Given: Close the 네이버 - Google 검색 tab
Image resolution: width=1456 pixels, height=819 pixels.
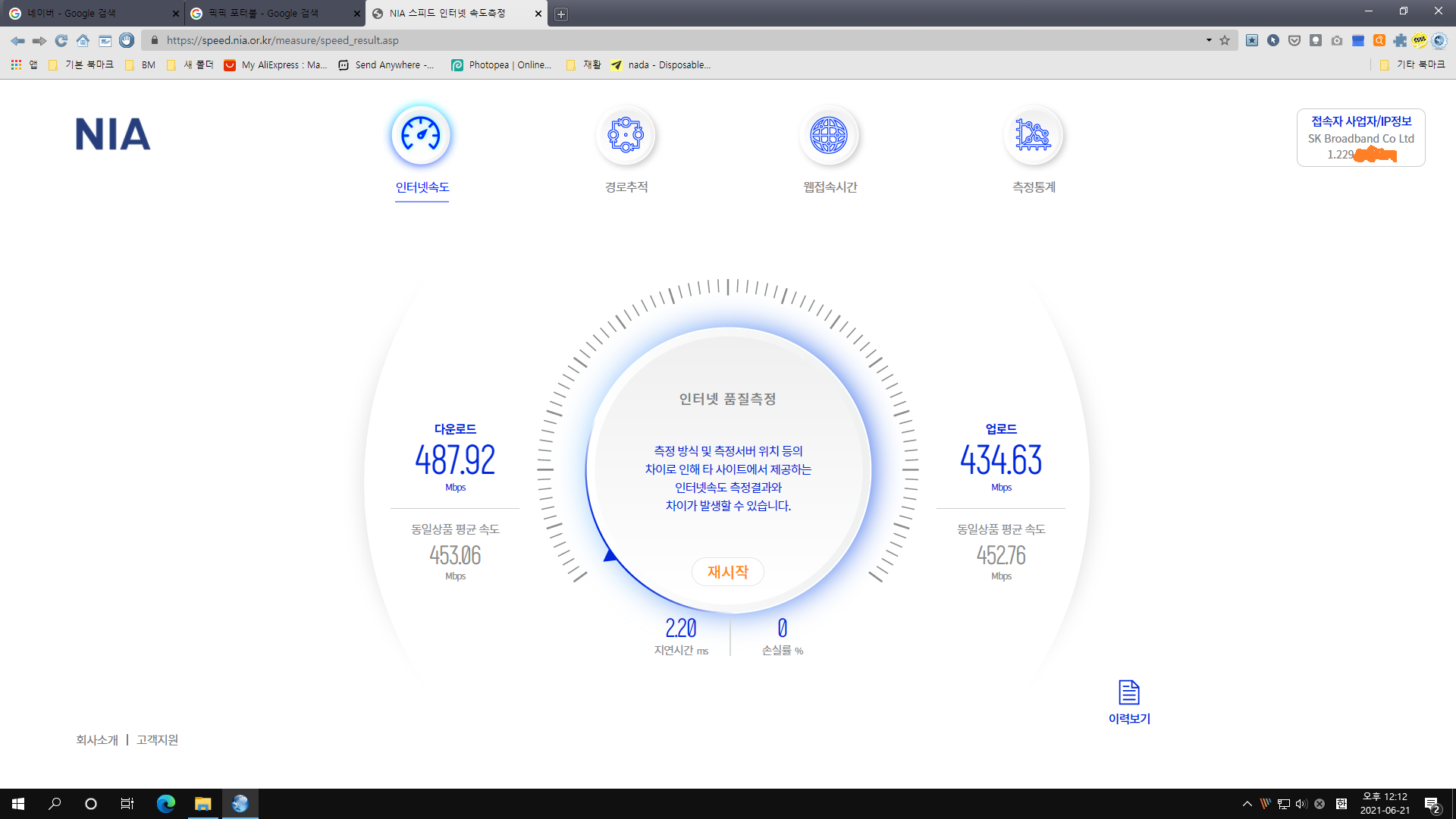Looking at the screenshot, I should coord(175,14).
